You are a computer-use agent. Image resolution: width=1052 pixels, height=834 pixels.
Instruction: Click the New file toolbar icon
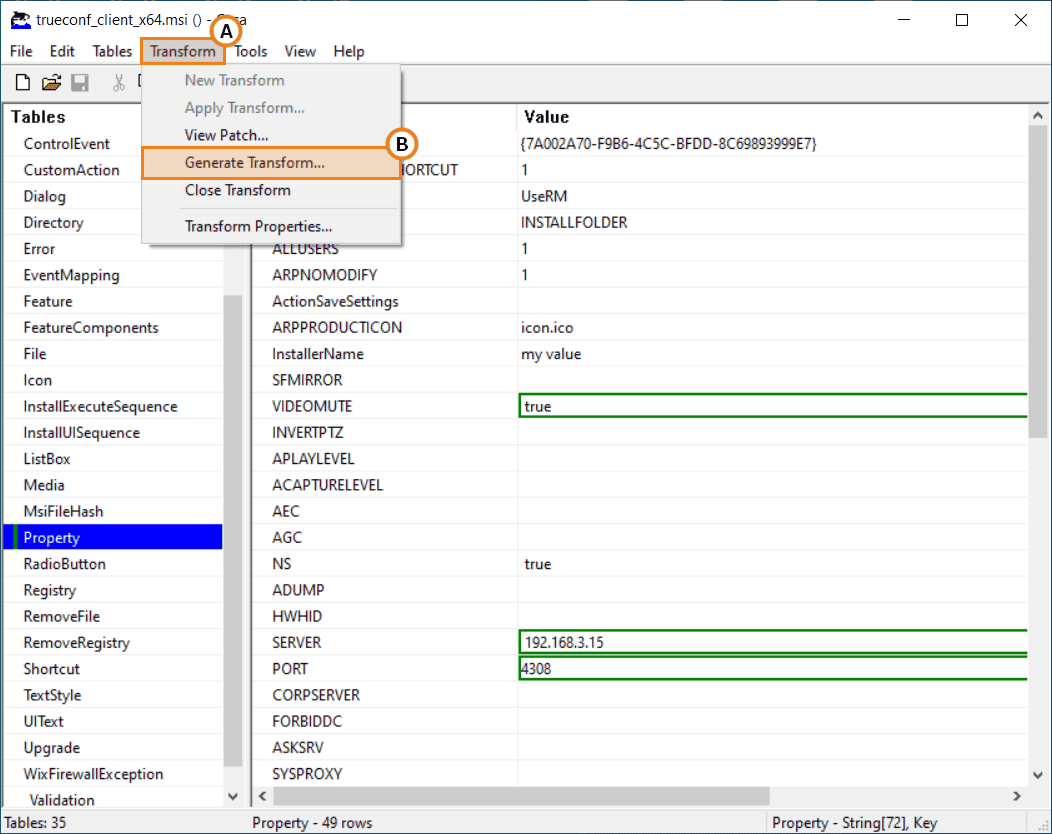click(x=23, y=83)
